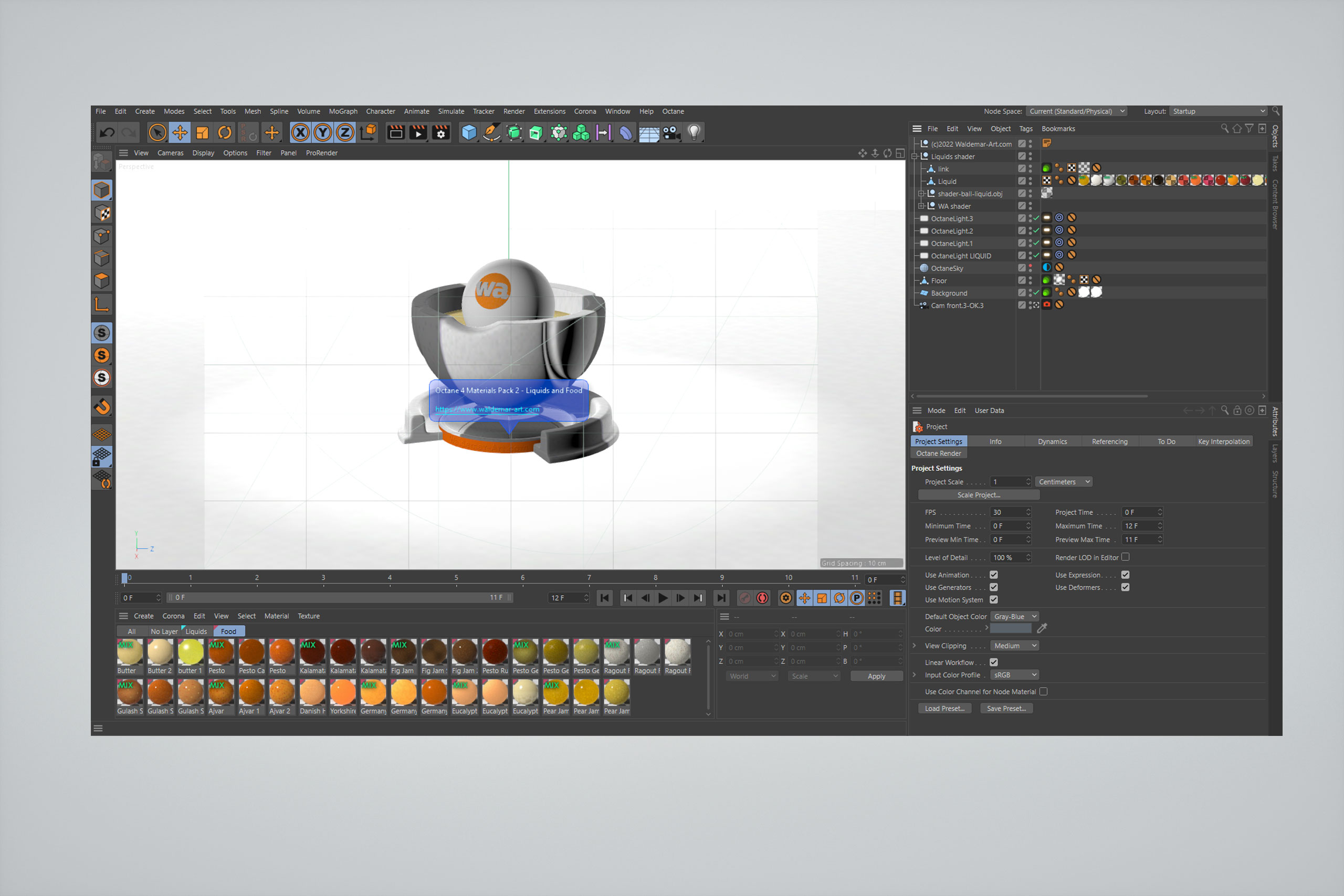This screenshot has width=1344, height=896.
Task: Switch to Model mode in sidebar
Action: (102, 191)
